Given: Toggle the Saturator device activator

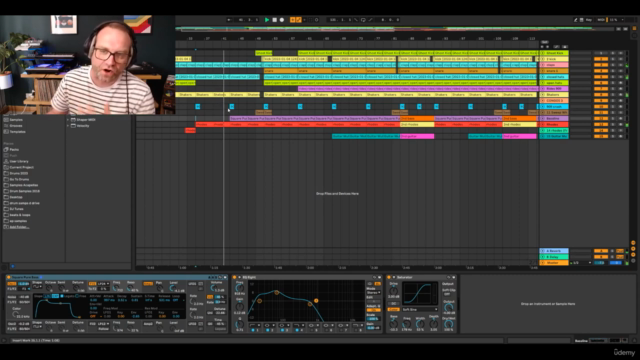Looking at the screenshot, I should click(389, 277).
